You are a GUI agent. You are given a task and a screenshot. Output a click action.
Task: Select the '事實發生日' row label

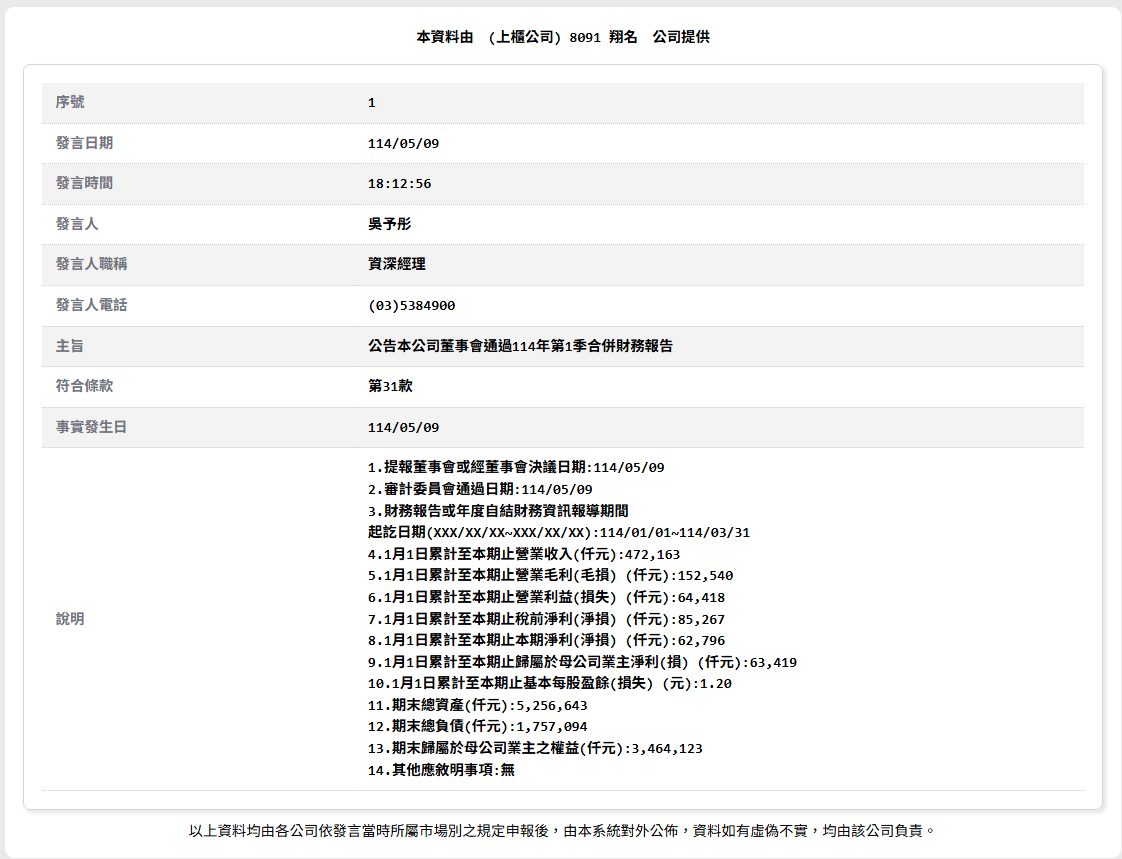(92, 427)
